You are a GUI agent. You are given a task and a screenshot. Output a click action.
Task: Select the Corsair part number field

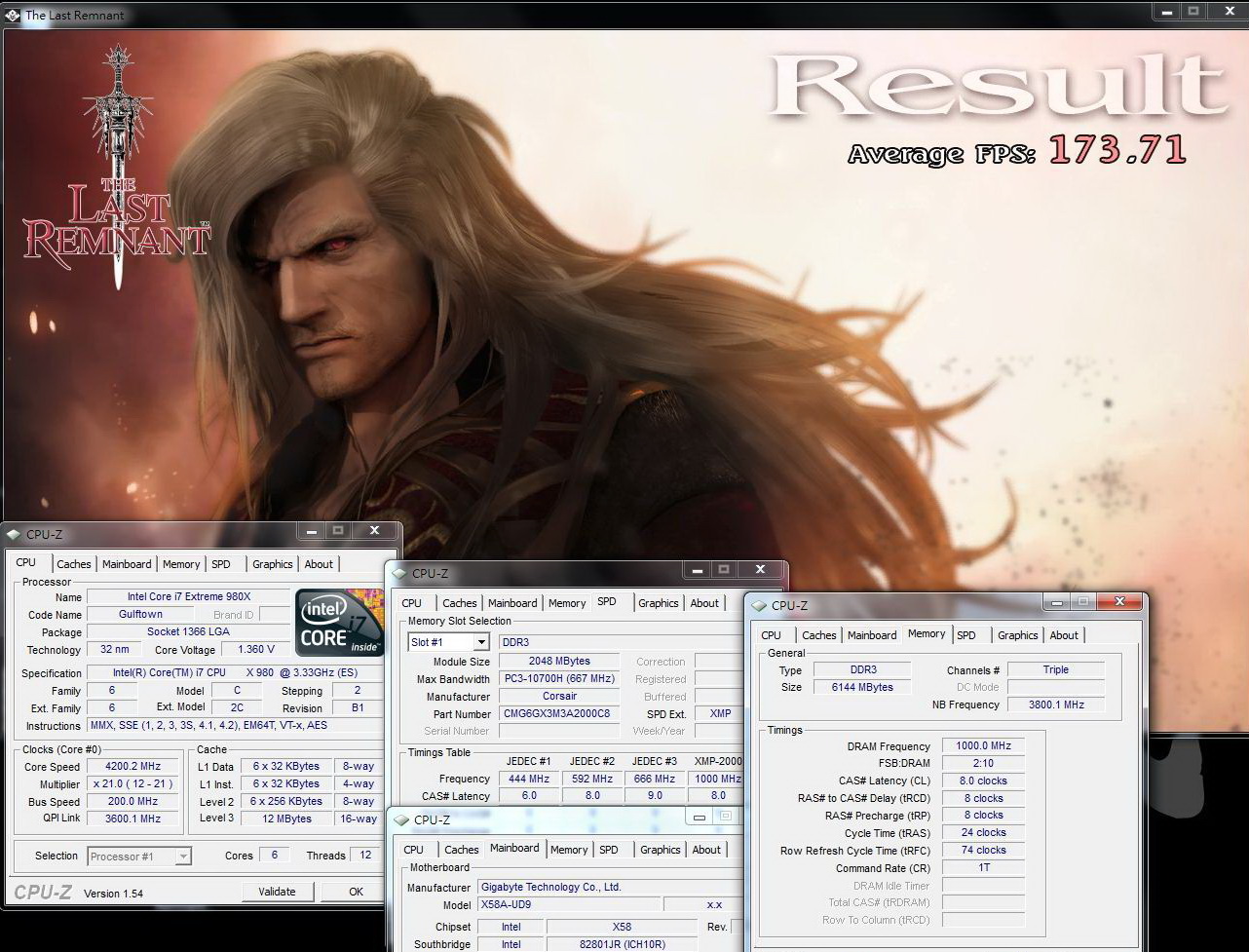pos(558,714)
